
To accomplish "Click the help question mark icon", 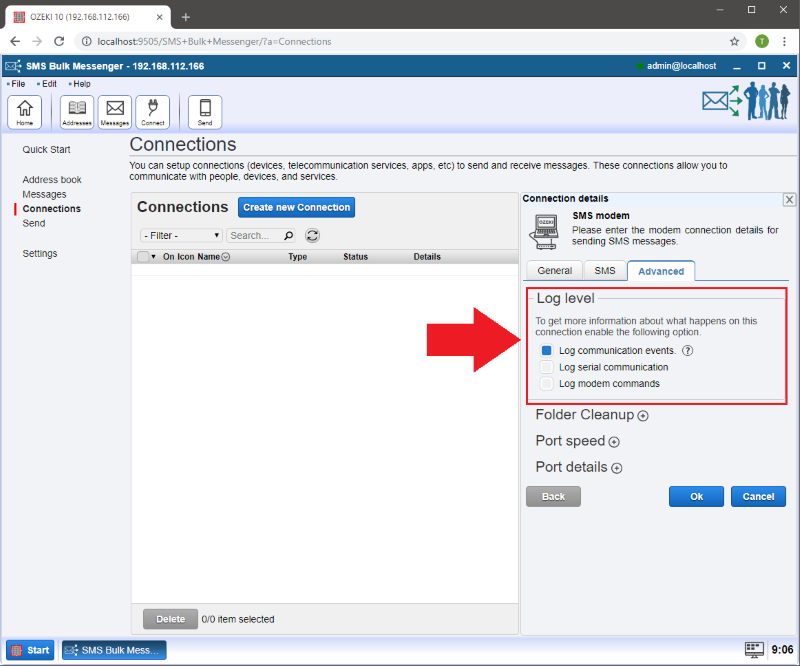I will [x=688, y=351].
